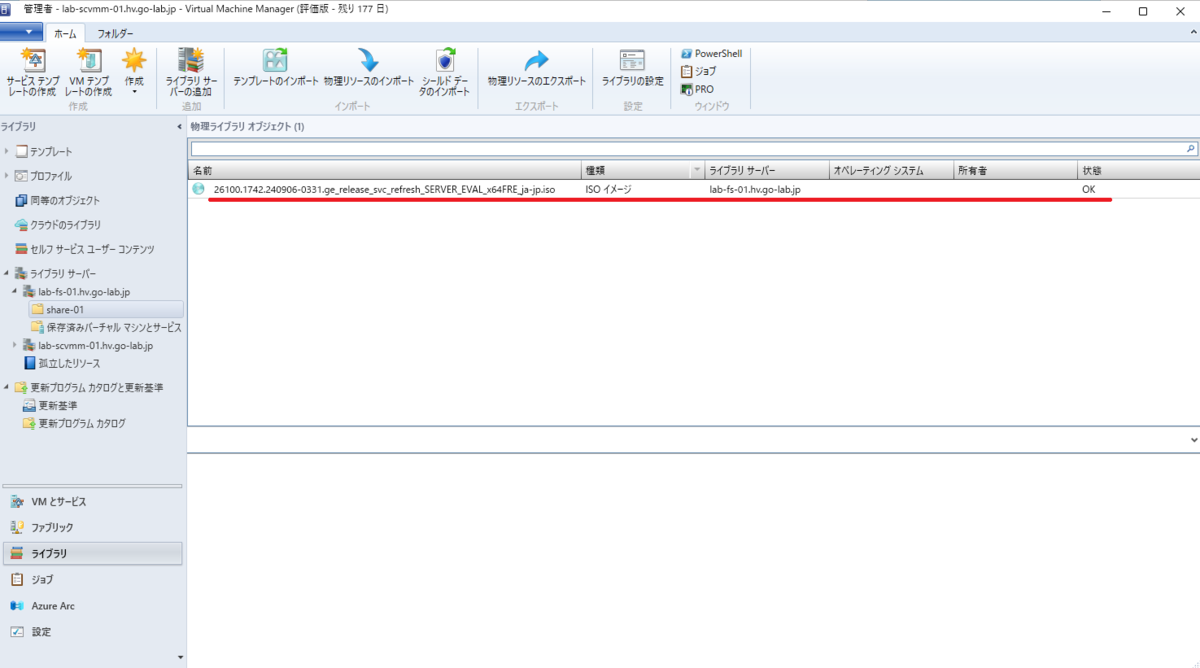Click the Create VM Template ribbon icon
1200x668 pixels.
(x=88, y=72)
